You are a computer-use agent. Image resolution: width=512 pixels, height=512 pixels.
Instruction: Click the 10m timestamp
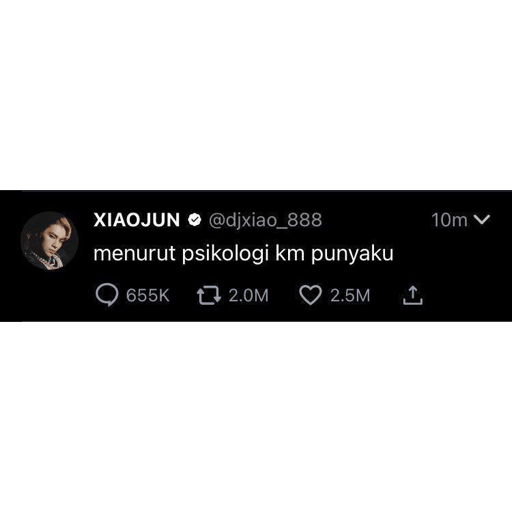tap(449, 220)
